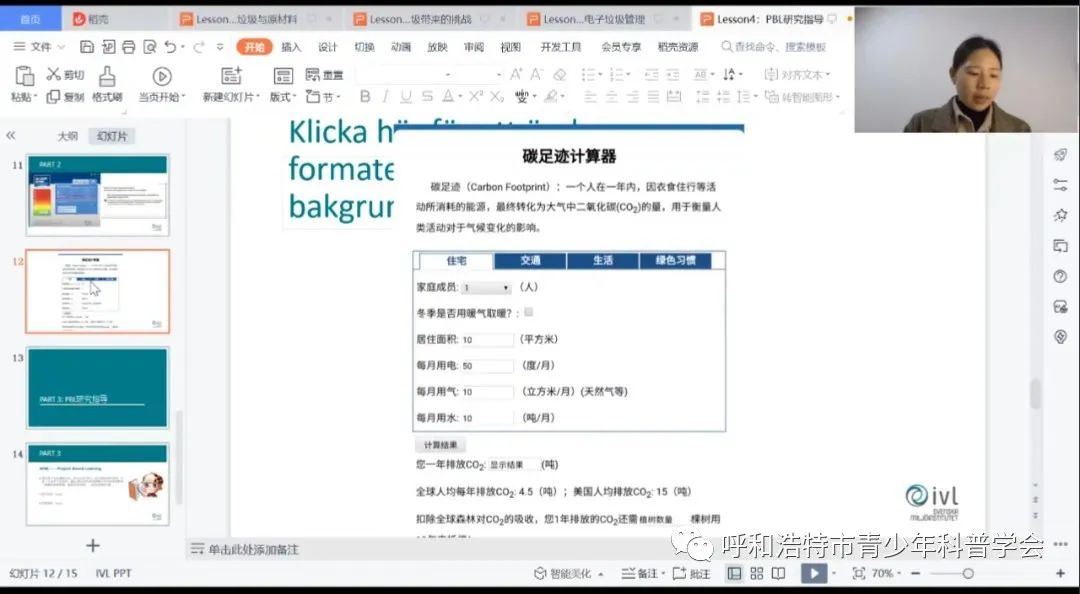Switch to the 交通 calculator tab
This screenshot has width=1080, height=594.
[530, 261]
